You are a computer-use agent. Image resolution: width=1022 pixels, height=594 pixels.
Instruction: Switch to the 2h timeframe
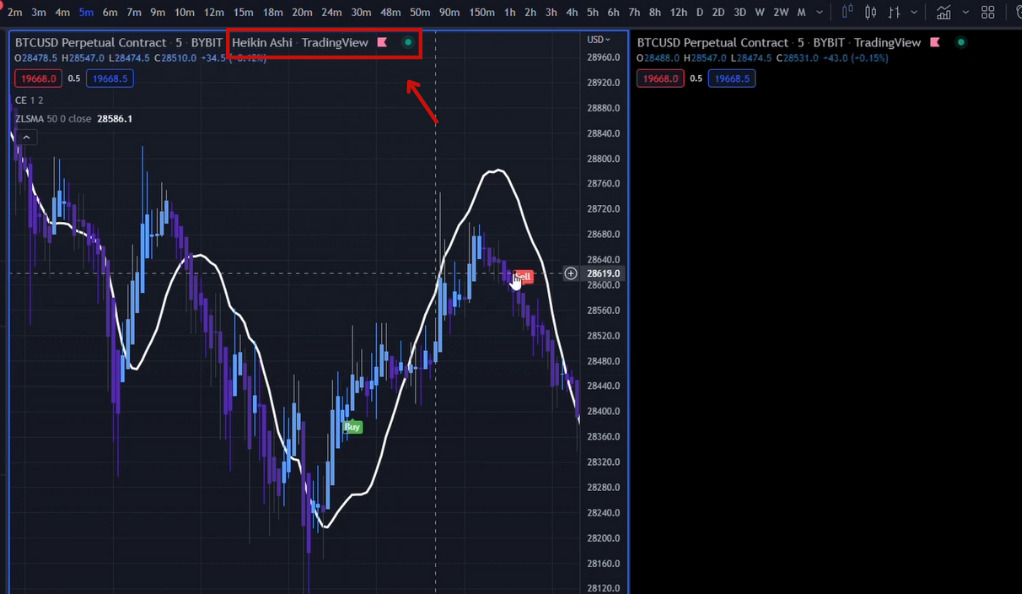tap(531, 12)
